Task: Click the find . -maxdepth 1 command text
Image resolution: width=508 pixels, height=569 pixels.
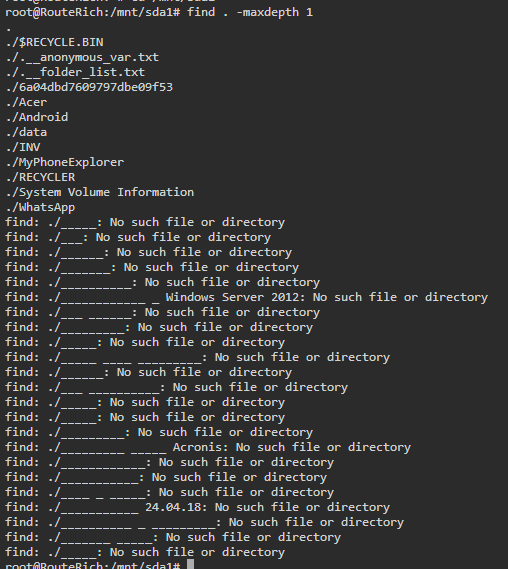Action: [250, 13]
